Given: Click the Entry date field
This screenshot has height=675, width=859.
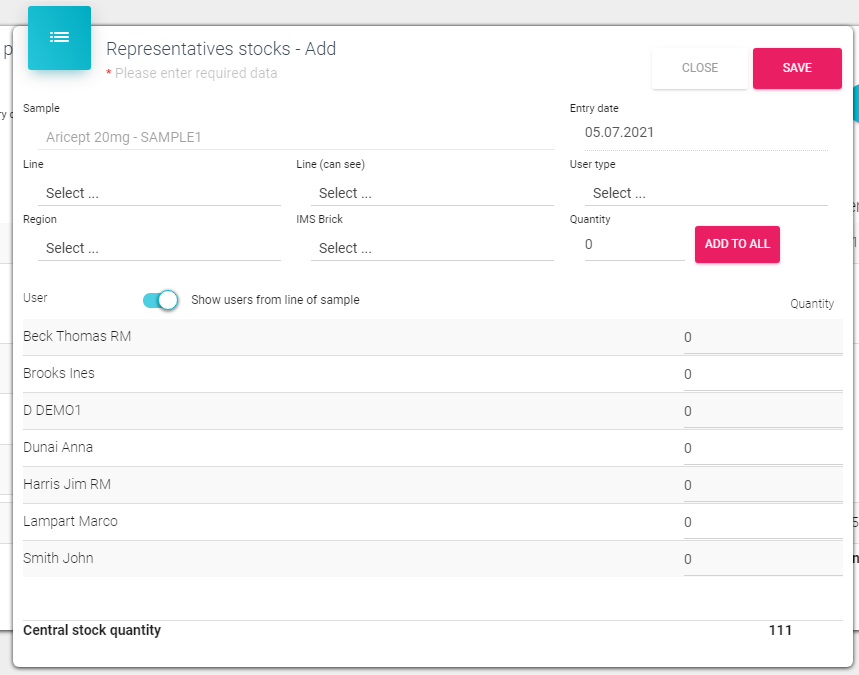Looking at the screenshot, I should [705, 132].
